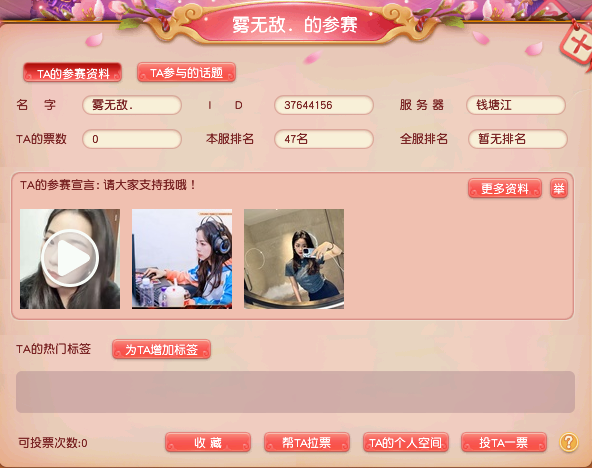Open the headphones gaming photo thumbnail

[x=182, y=259]
